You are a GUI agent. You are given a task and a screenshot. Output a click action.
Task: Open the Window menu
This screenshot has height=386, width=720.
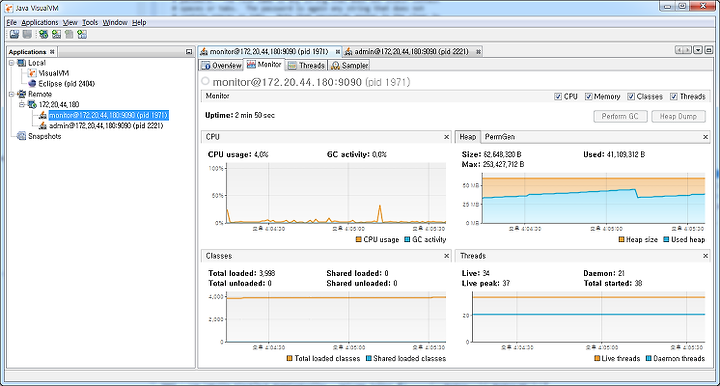click(x=115, y=22)
